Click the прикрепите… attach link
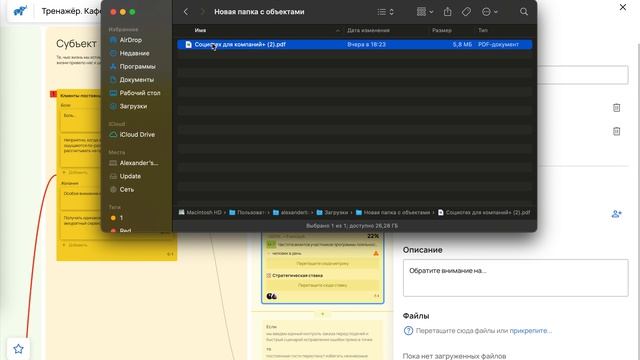Screen dimensions: 640x360 click(x=531, y=331)
